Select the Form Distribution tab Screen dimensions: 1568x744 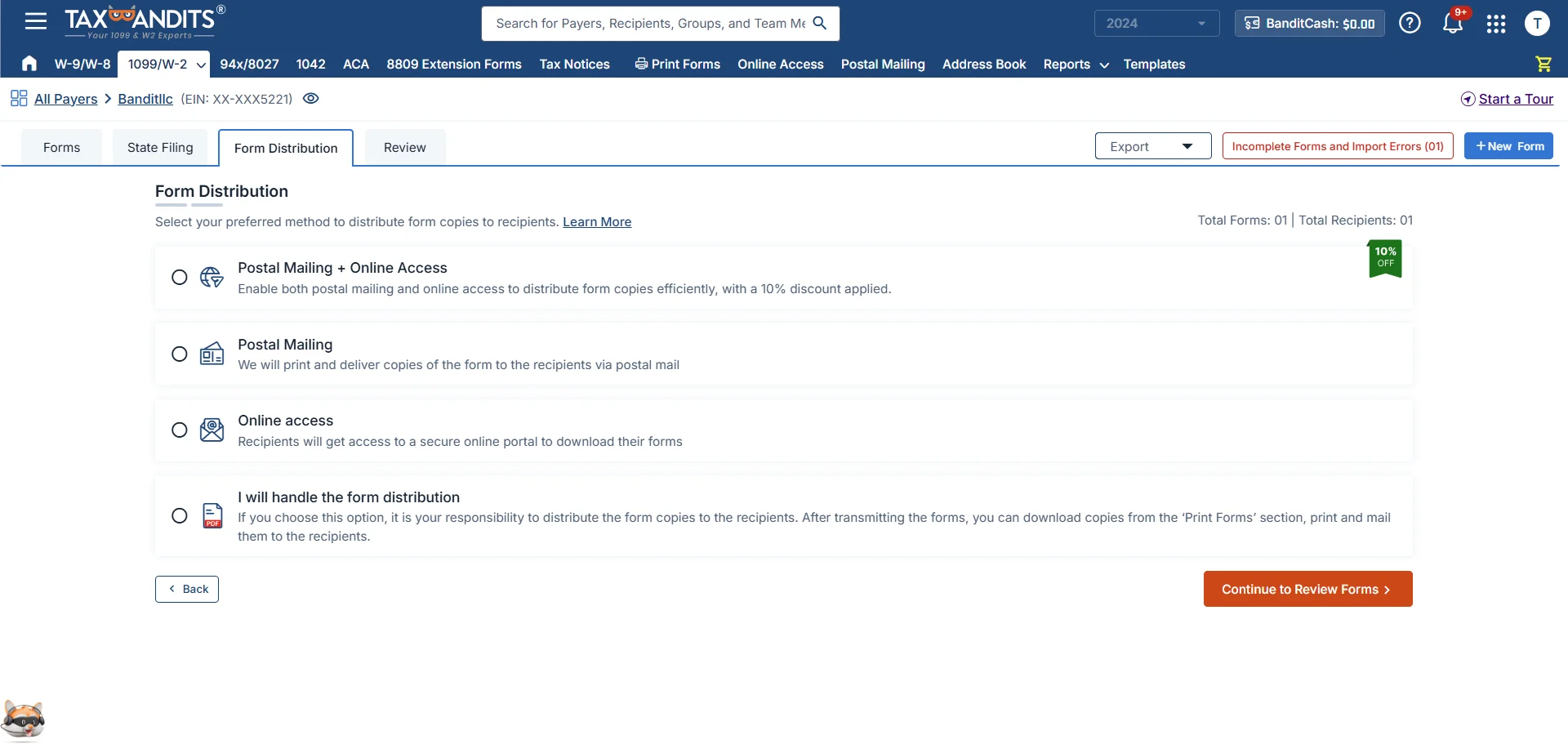[286, 148]
